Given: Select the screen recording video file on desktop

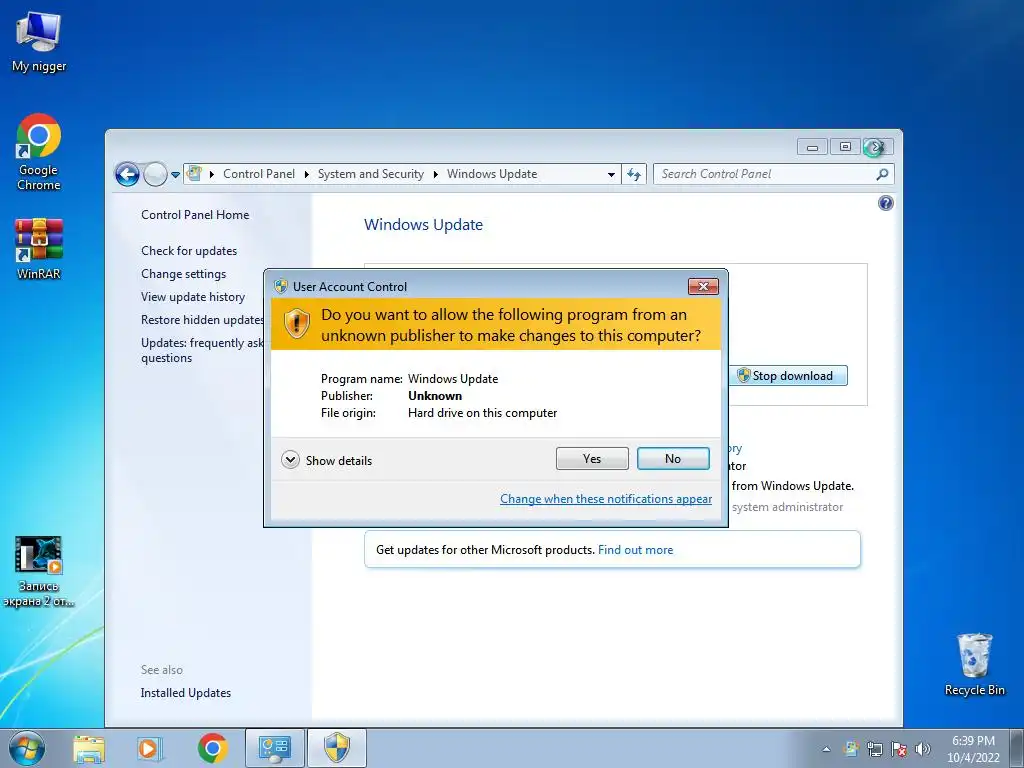Looking at the screenshot, I should tap(39, 571).
